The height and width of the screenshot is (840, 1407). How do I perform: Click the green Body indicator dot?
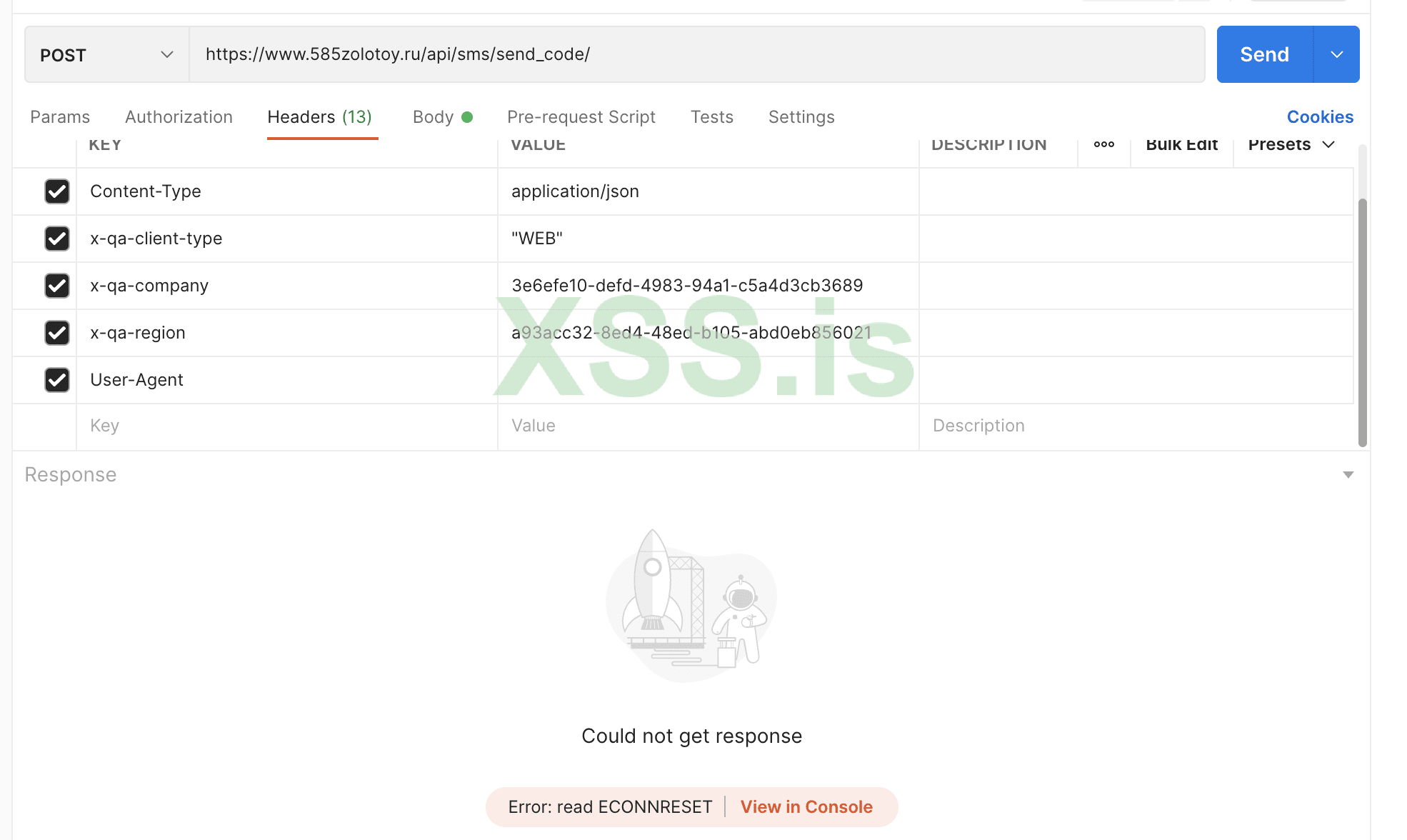(467, 117)
